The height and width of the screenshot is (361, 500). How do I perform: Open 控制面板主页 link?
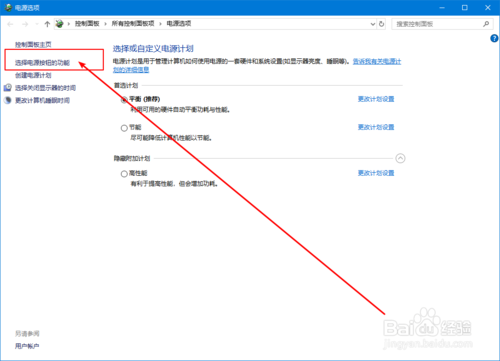pos(33,45)
